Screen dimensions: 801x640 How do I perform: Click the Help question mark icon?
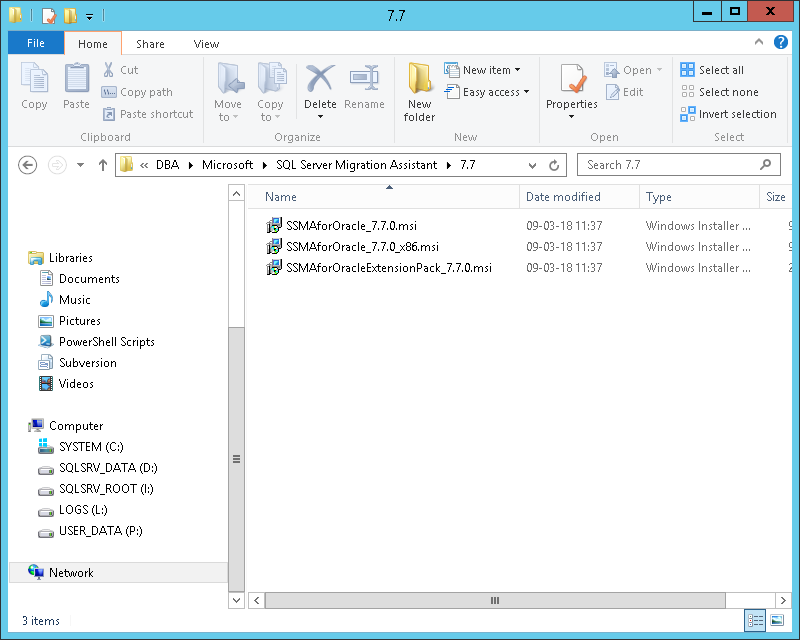point(781,42)
